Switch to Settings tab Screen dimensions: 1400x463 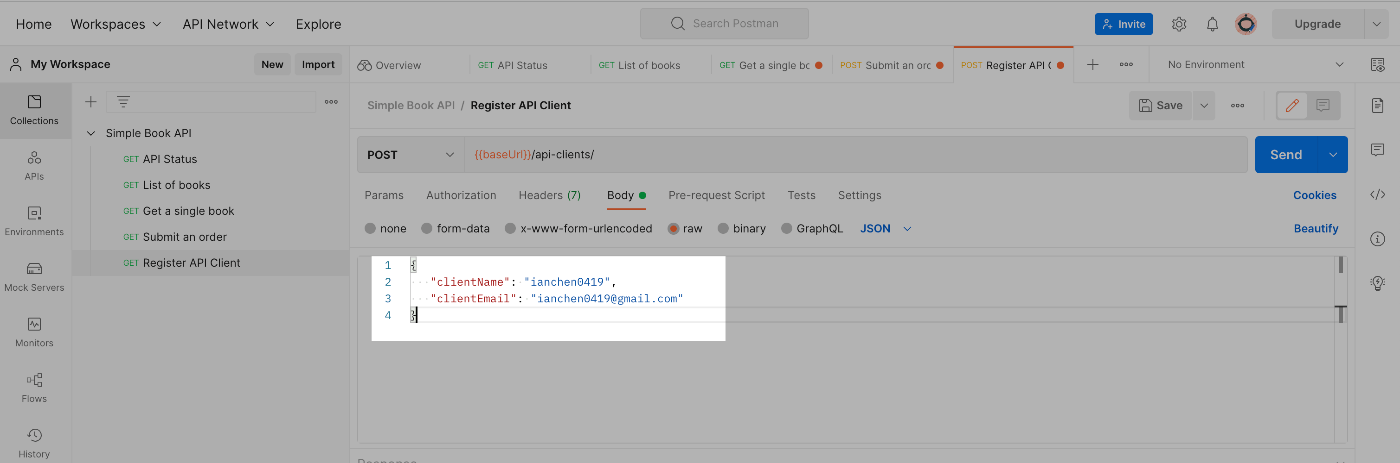(859, 195)
